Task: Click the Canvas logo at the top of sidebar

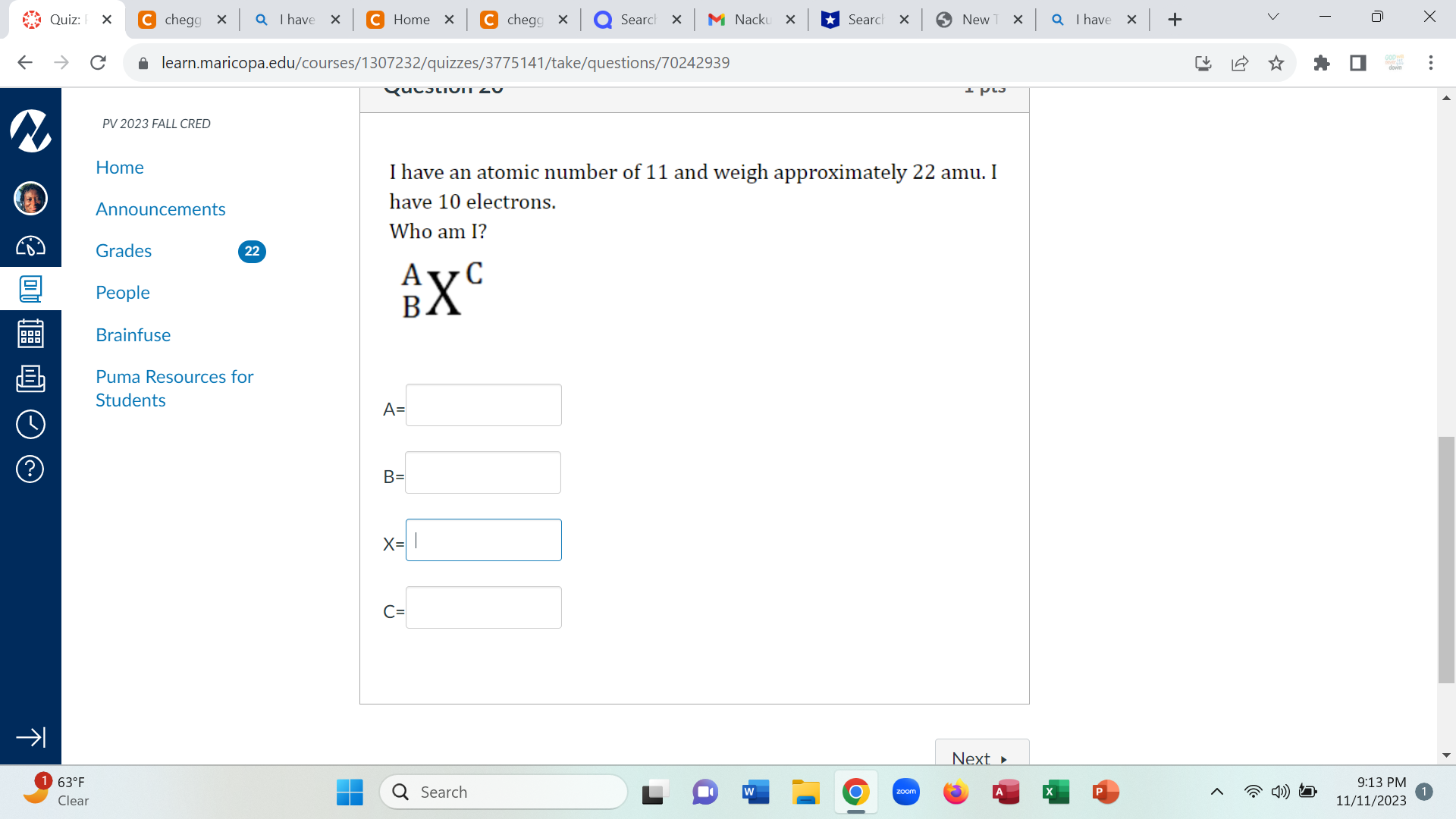Action: tap(30, 130)
